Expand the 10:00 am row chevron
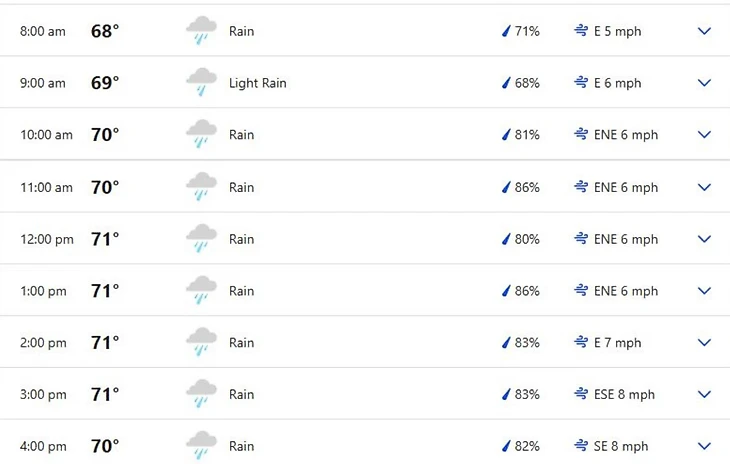The width and height of the screenshot is (730, 464). tap(704, 134)
